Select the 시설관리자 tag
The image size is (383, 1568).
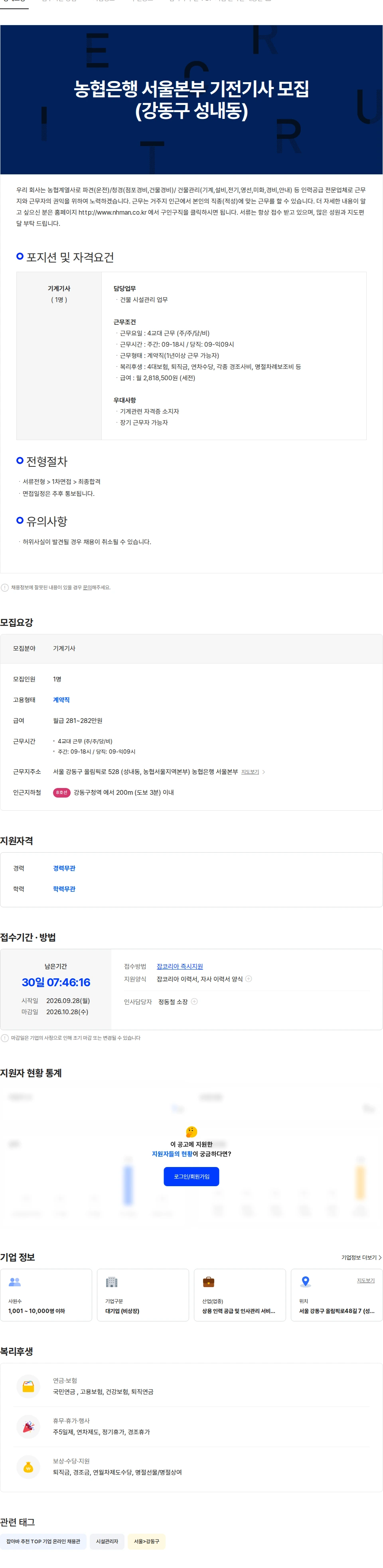[x=107, y=1542]
